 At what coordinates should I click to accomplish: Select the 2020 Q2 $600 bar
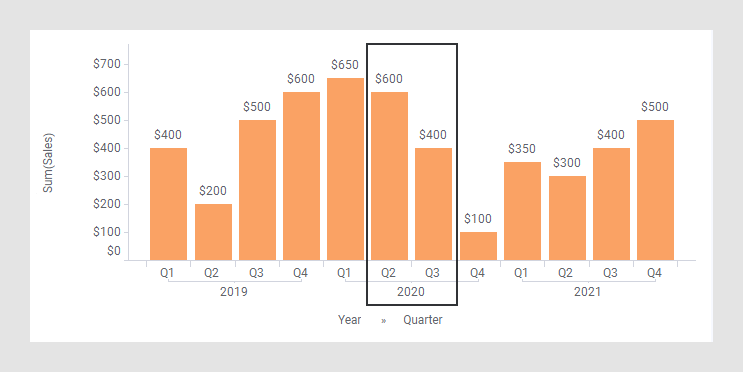[x=390, y=176]
